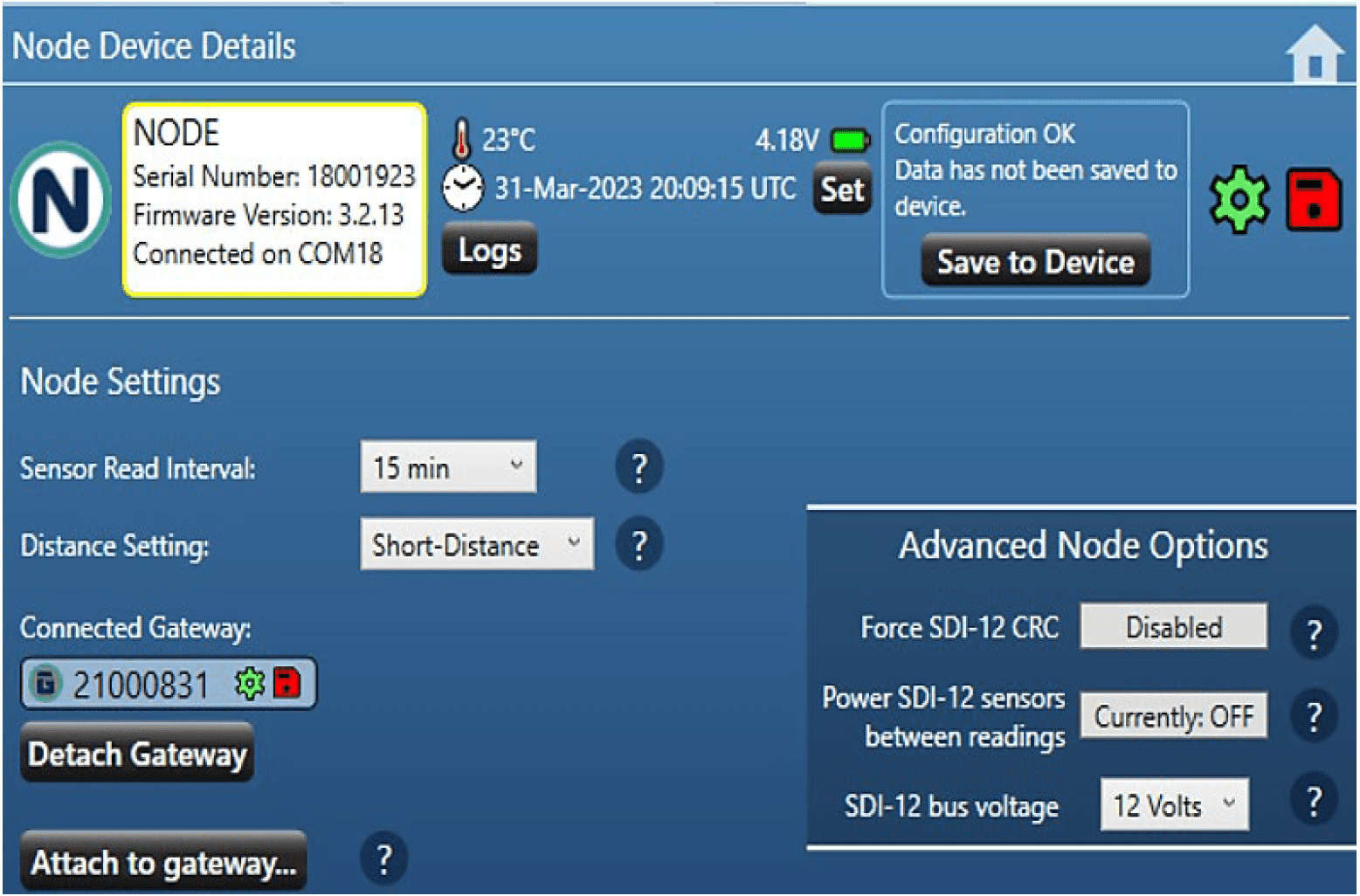Toggle power to SDI-12 sensors between readings
The width and height of the screenshot is (1360, 896).
(1173, 715)
